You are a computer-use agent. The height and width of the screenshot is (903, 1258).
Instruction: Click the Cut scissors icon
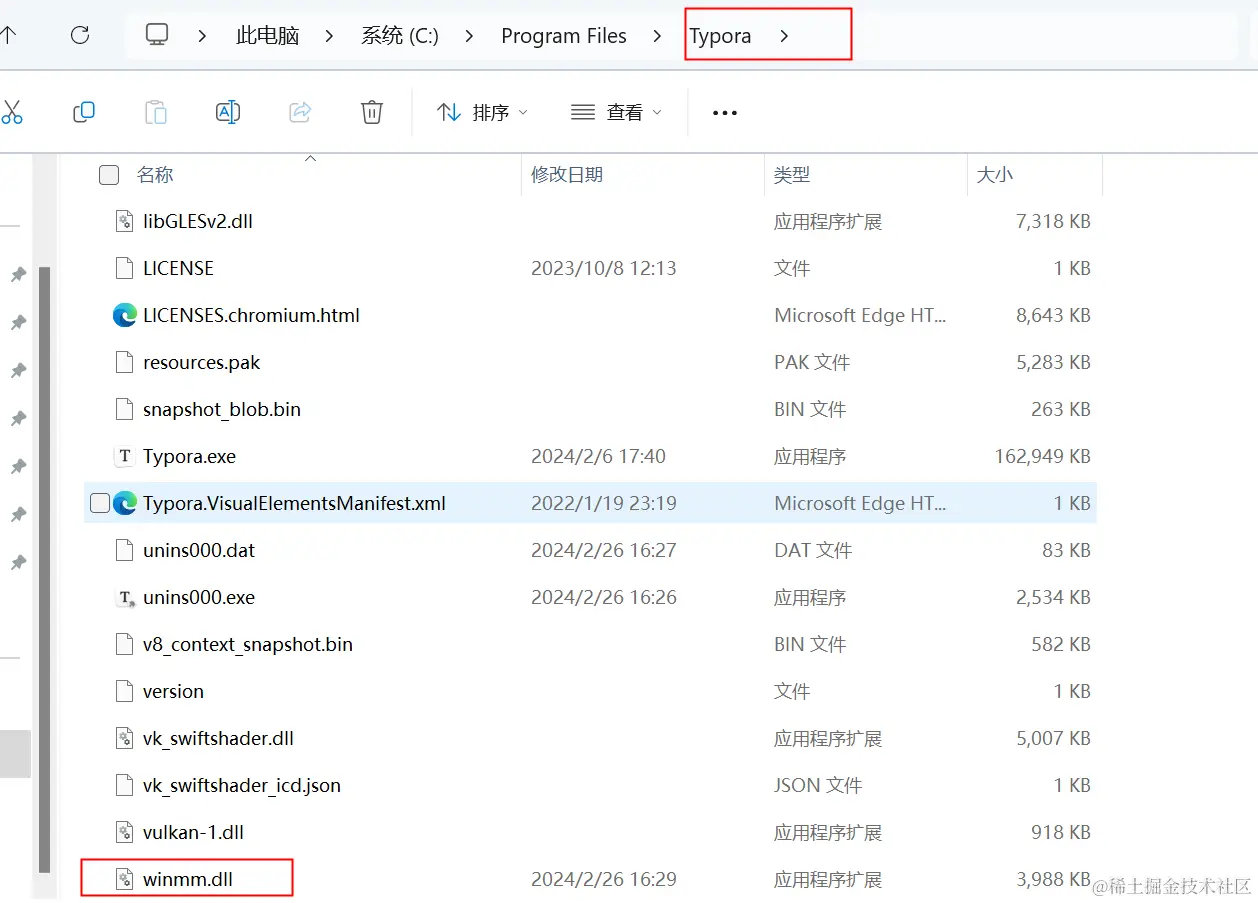pos(11,112)
